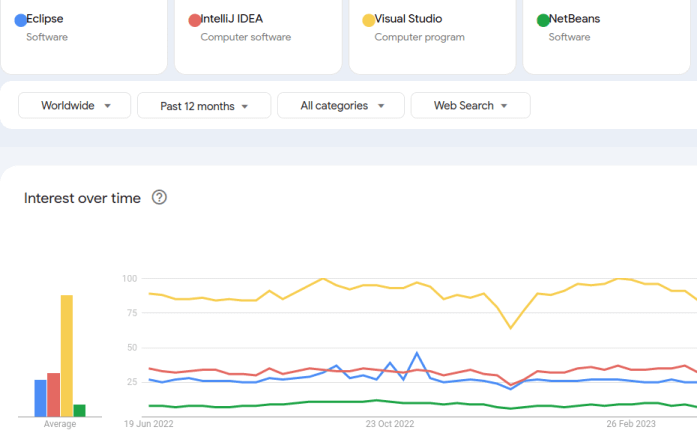
Task: Click the 'Computer software' subtitle under IntelliJ IDEA
Action: [245, 37]
